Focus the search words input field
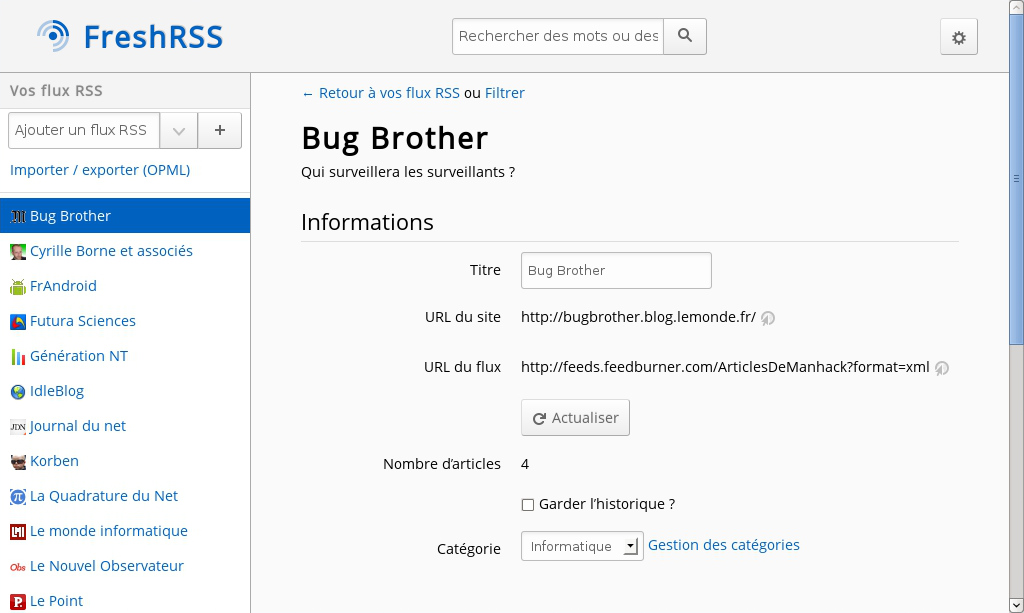1024x613 pixels. pos(558,36)
